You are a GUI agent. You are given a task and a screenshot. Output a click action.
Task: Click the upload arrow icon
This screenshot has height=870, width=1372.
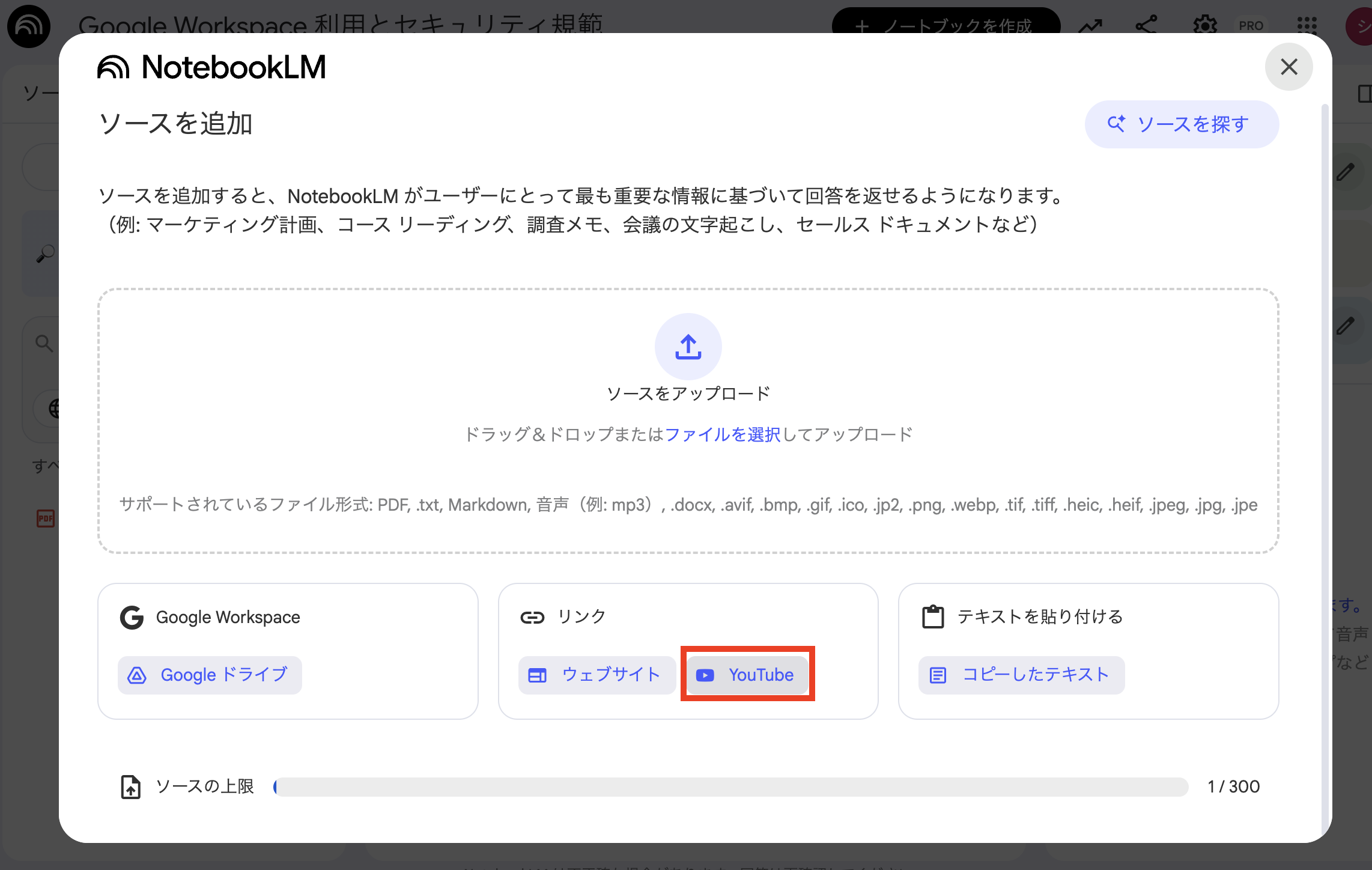[687, 347]
